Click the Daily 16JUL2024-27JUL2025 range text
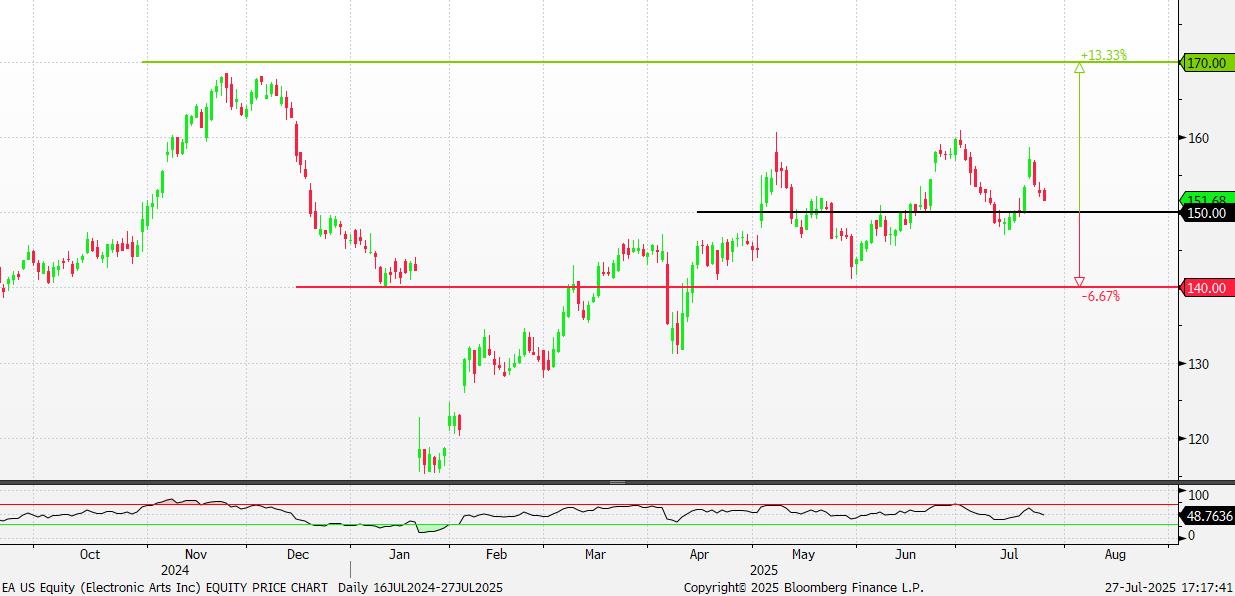 pos(420,587)
